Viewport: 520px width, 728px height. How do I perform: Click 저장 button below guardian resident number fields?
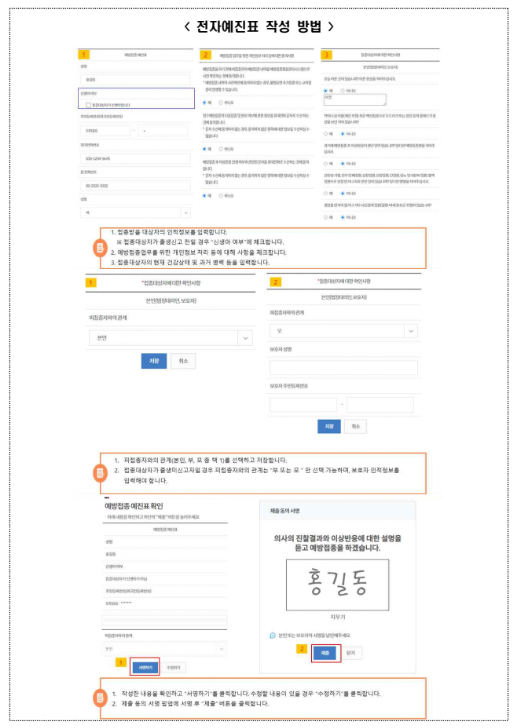click(x=329, y=426)
